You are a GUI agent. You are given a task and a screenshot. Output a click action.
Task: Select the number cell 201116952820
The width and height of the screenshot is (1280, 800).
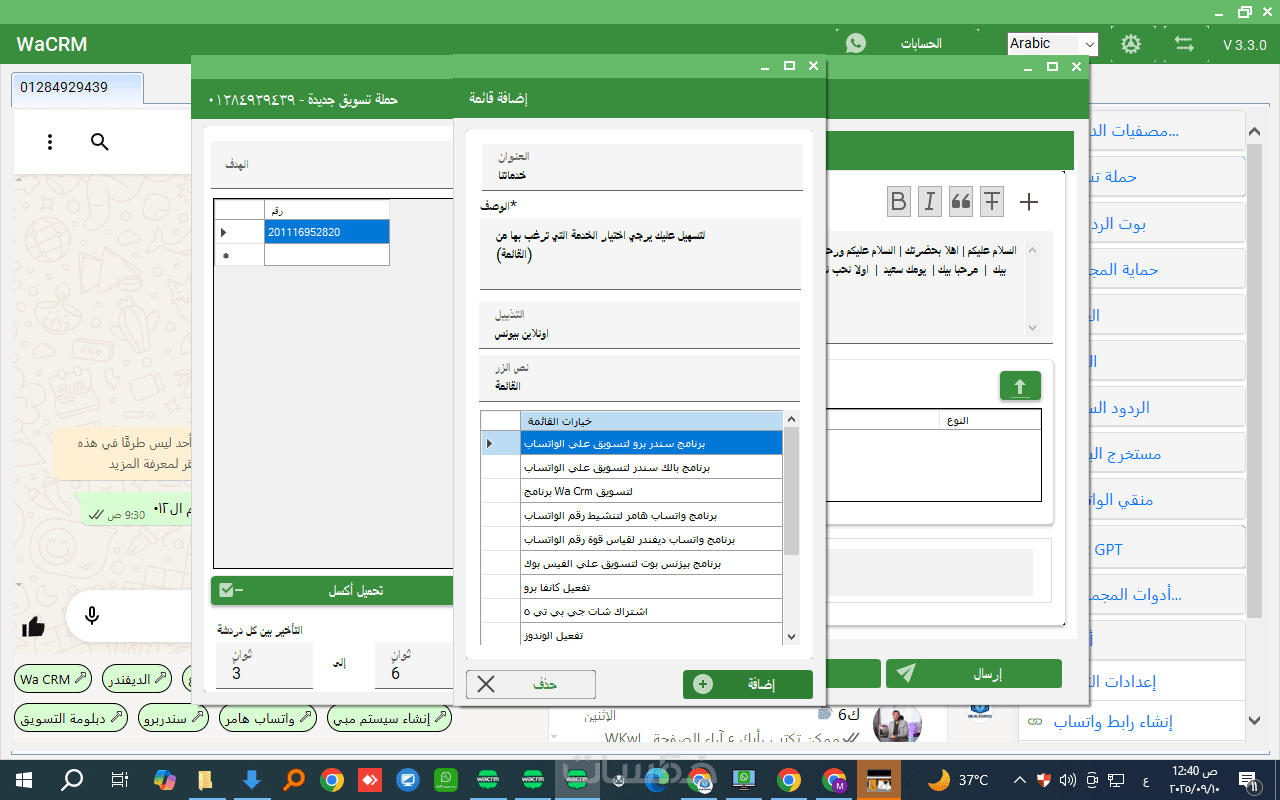click(x=327, y=232)
